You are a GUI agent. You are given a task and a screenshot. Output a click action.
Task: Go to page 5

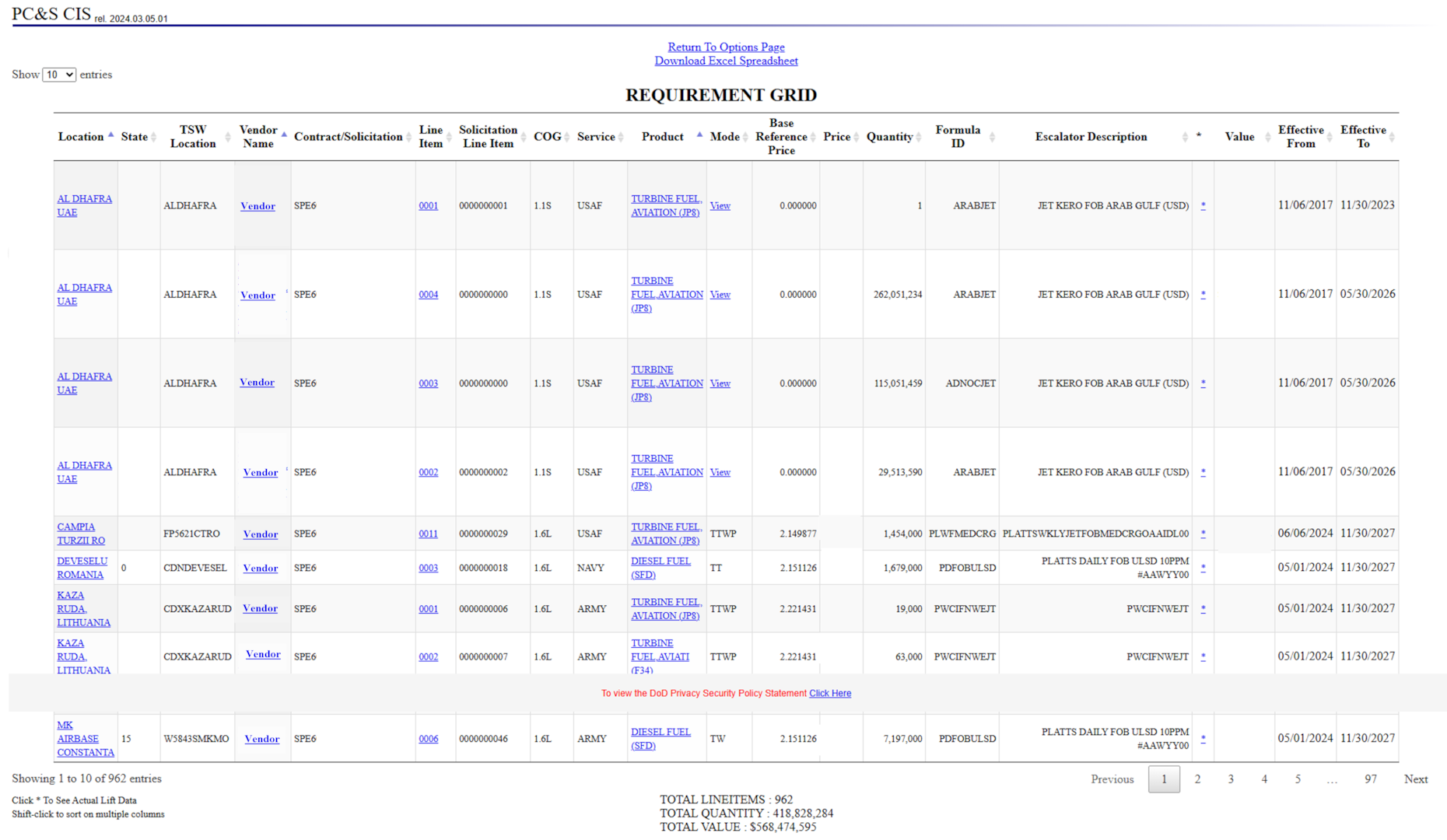(1298, 779)
